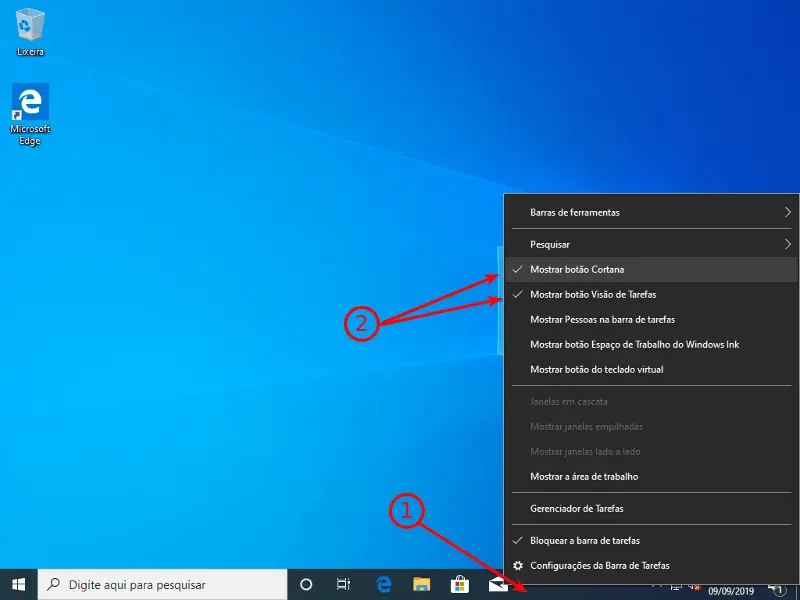Open Microsoft Store from the taskbar
Screen dimensions: 800x600
tap(460, 585)
